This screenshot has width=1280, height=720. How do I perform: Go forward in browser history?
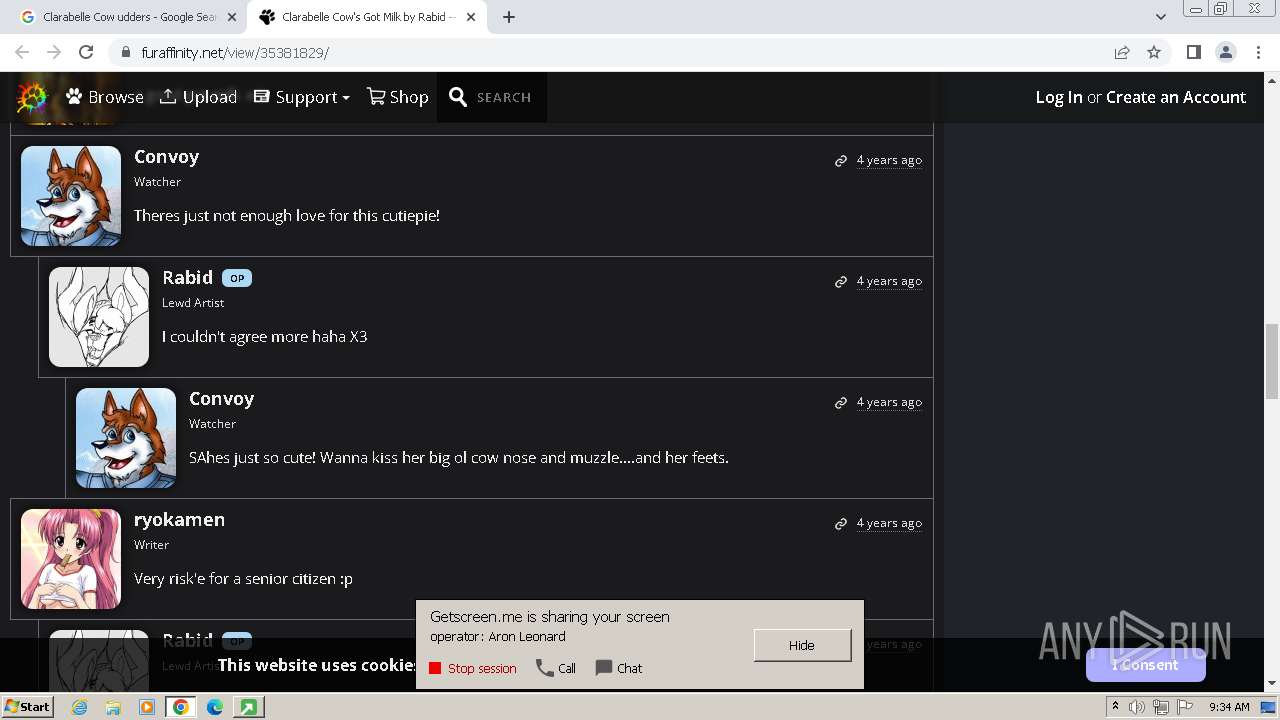click(x=54, y=52)
